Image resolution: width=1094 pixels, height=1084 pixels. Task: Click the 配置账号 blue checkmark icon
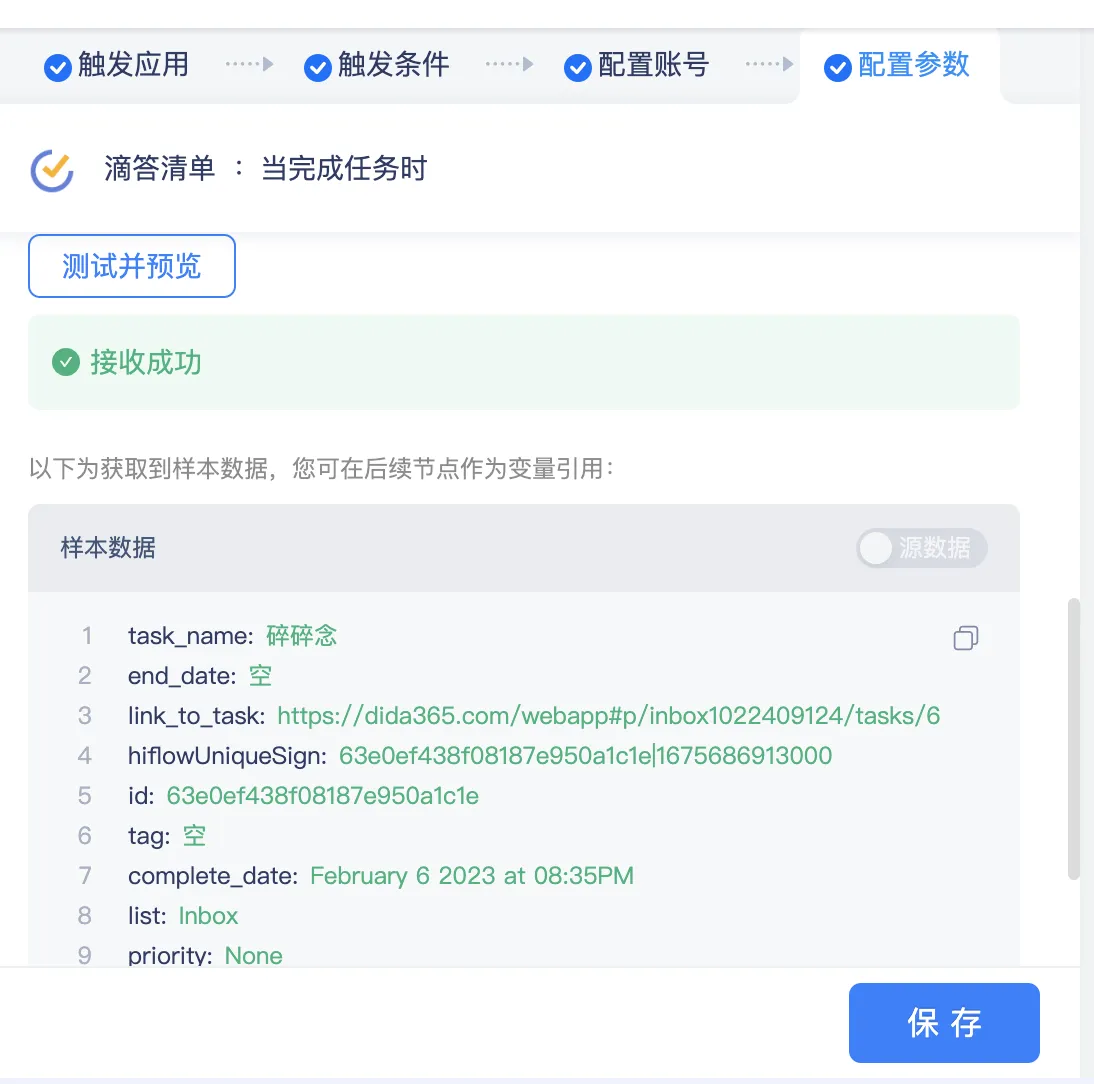578,68
